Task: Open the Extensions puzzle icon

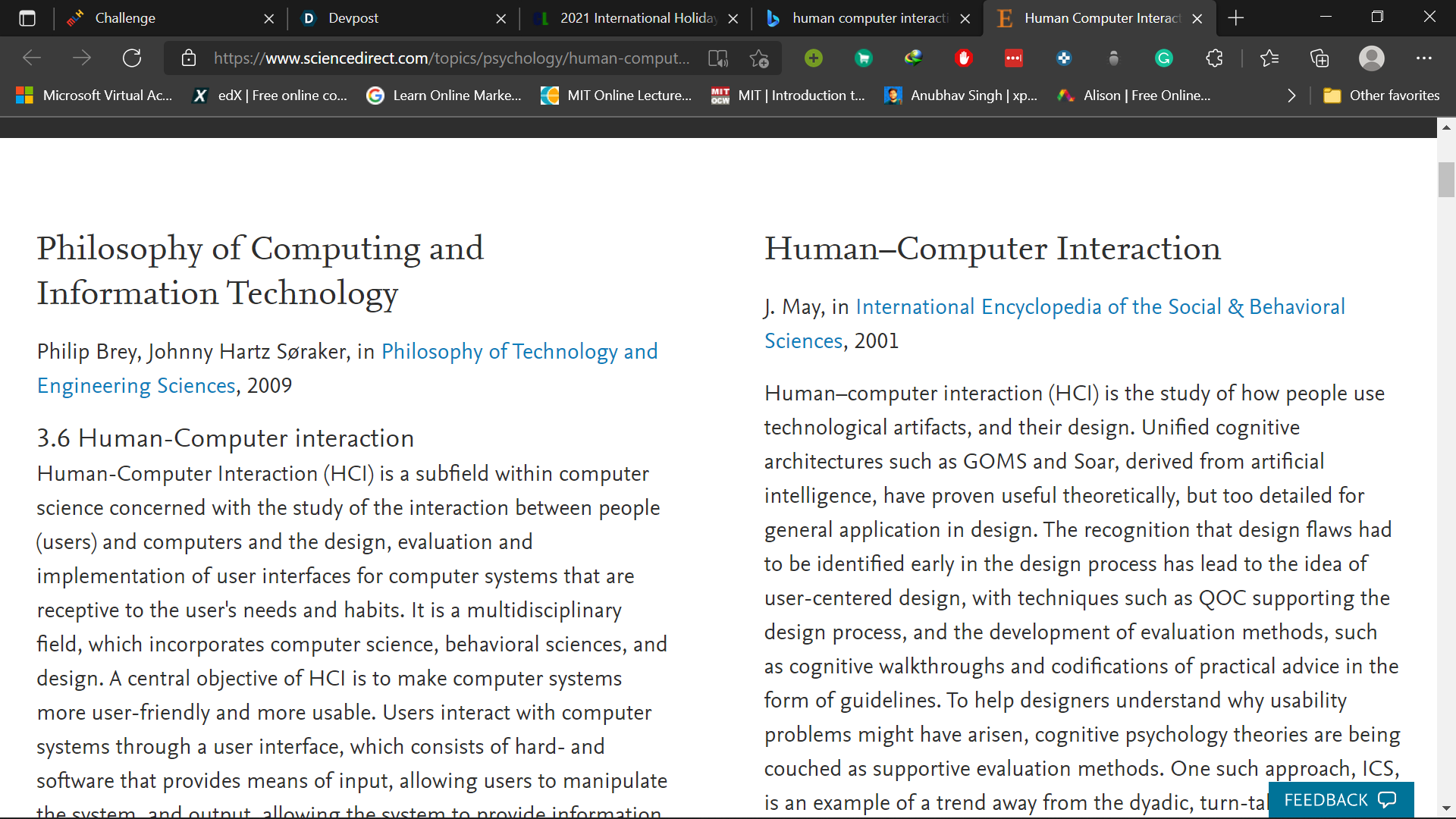Action: coord(1214,58)
